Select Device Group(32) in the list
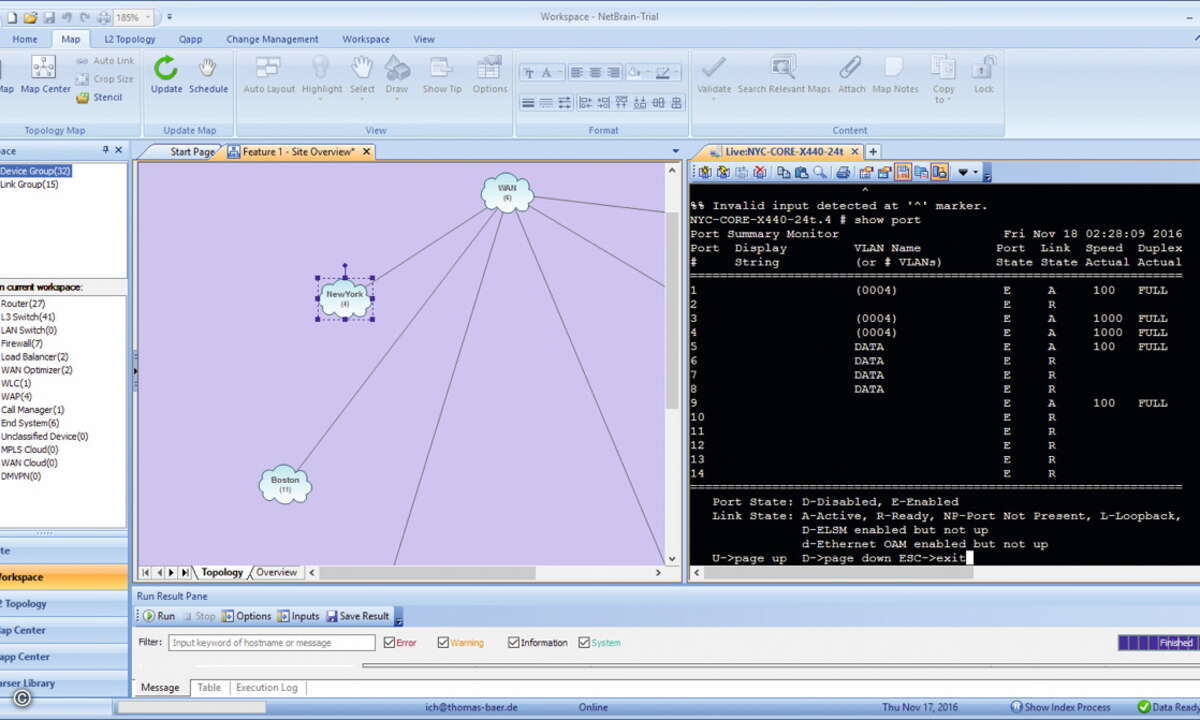1200x720 pixels. coord(35,171)
